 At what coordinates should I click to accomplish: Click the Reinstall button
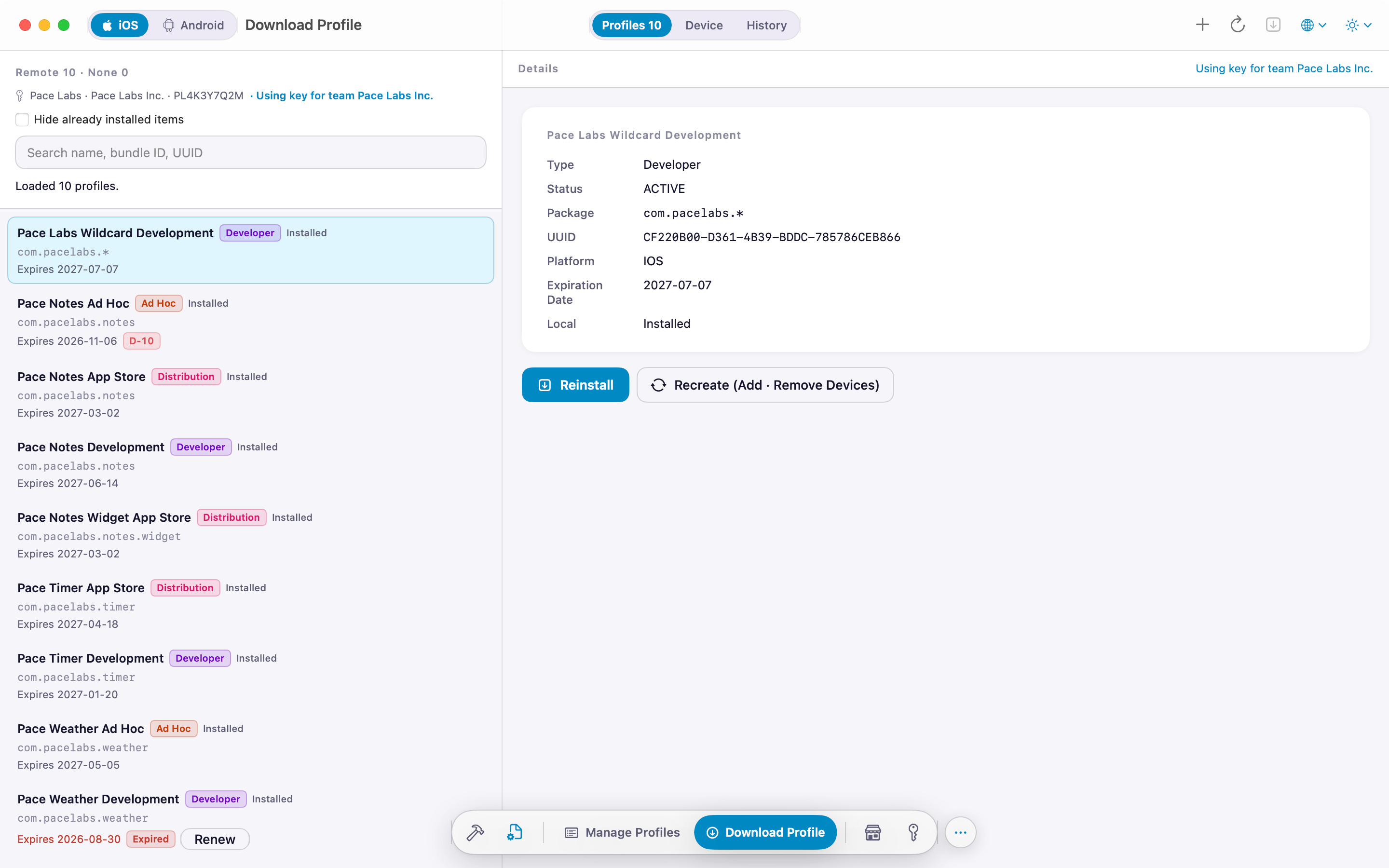pyautogui.click(x=575, y=385)
